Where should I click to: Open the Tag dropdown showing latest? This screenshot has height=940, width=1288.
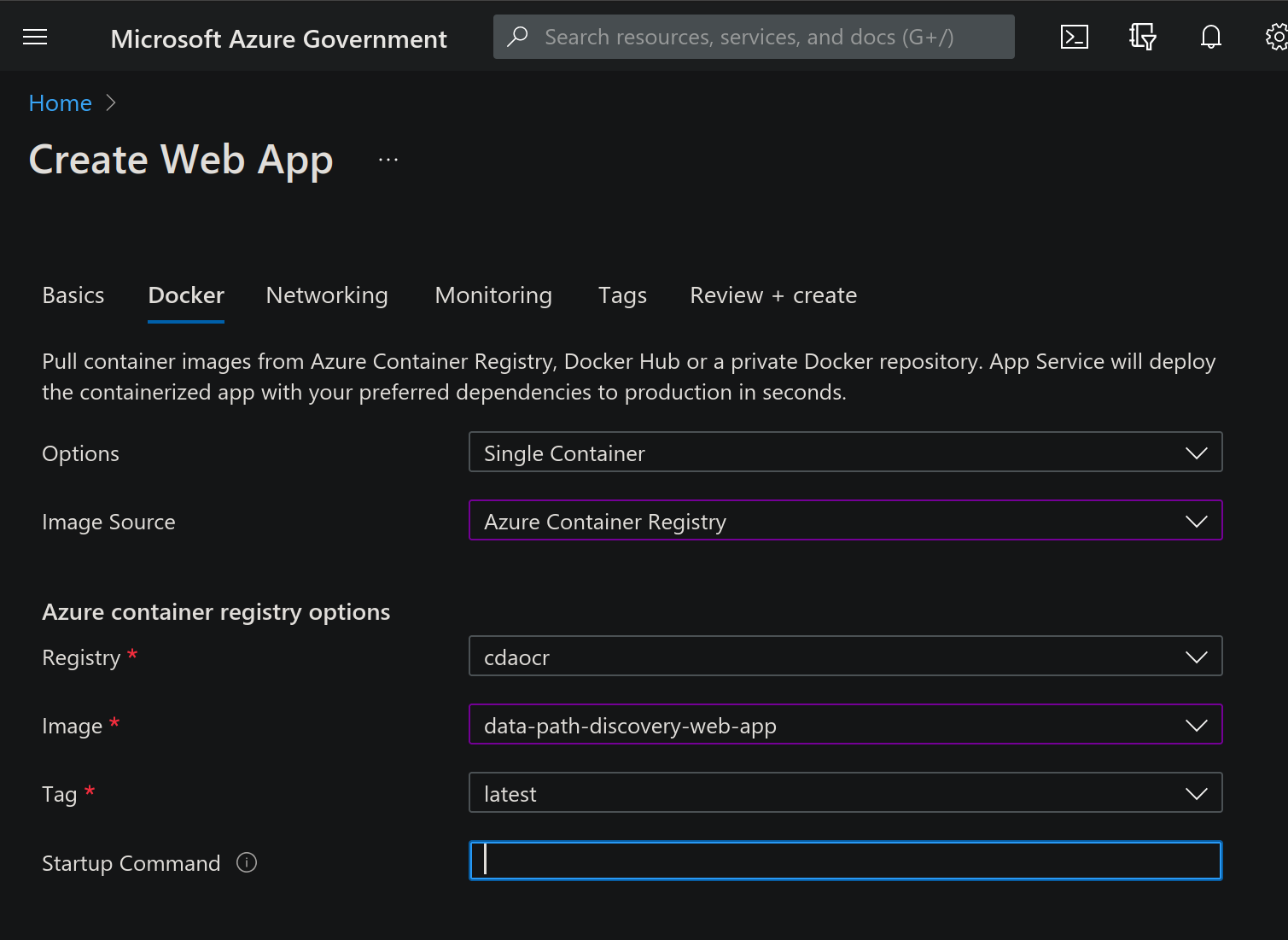(x=845, y=792)
